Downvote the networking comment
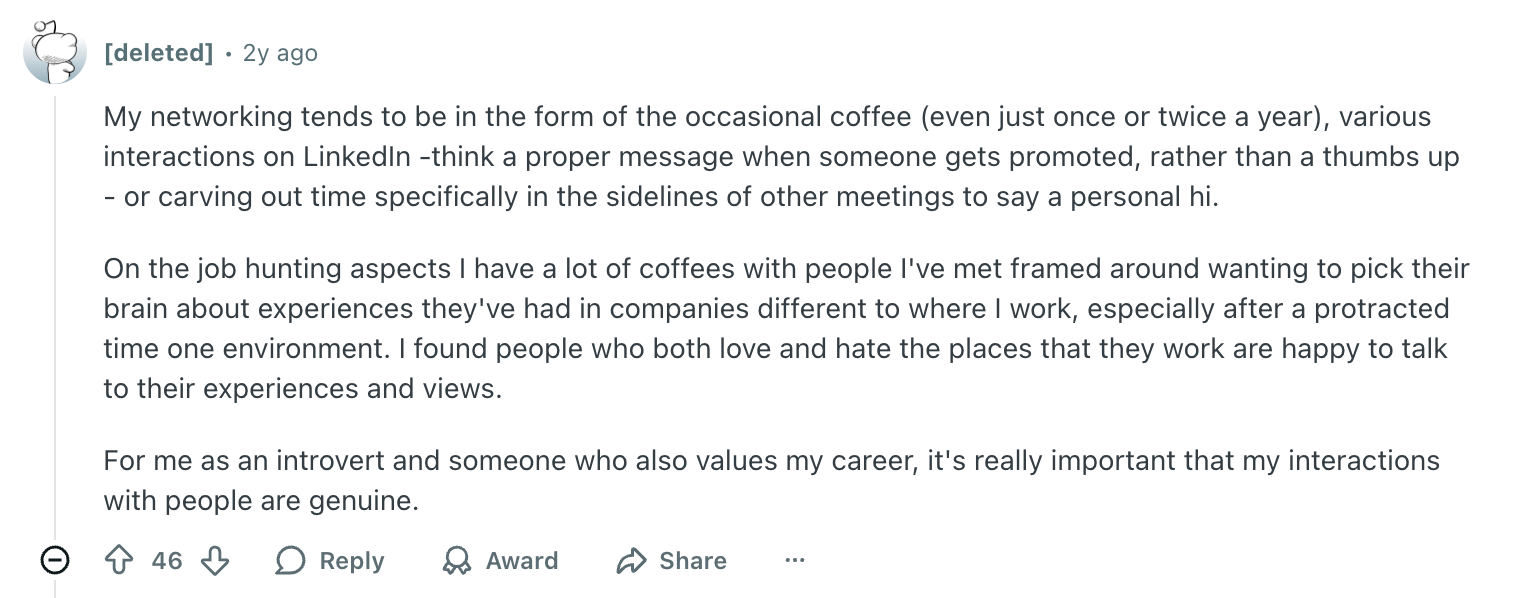Image resolution: width=1520 pixels, height=598 pixels. pos(215,561)
